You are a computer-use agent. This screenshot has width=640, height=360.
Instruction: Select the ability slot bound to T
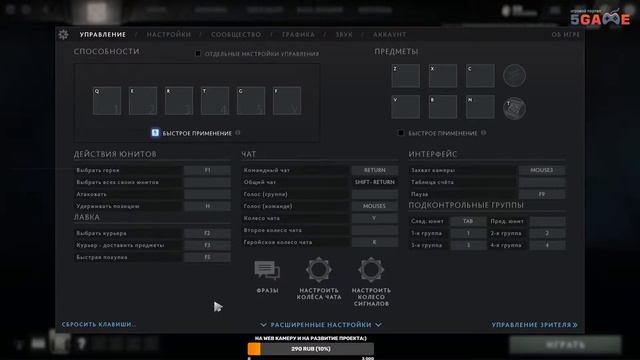coord(215,100)
